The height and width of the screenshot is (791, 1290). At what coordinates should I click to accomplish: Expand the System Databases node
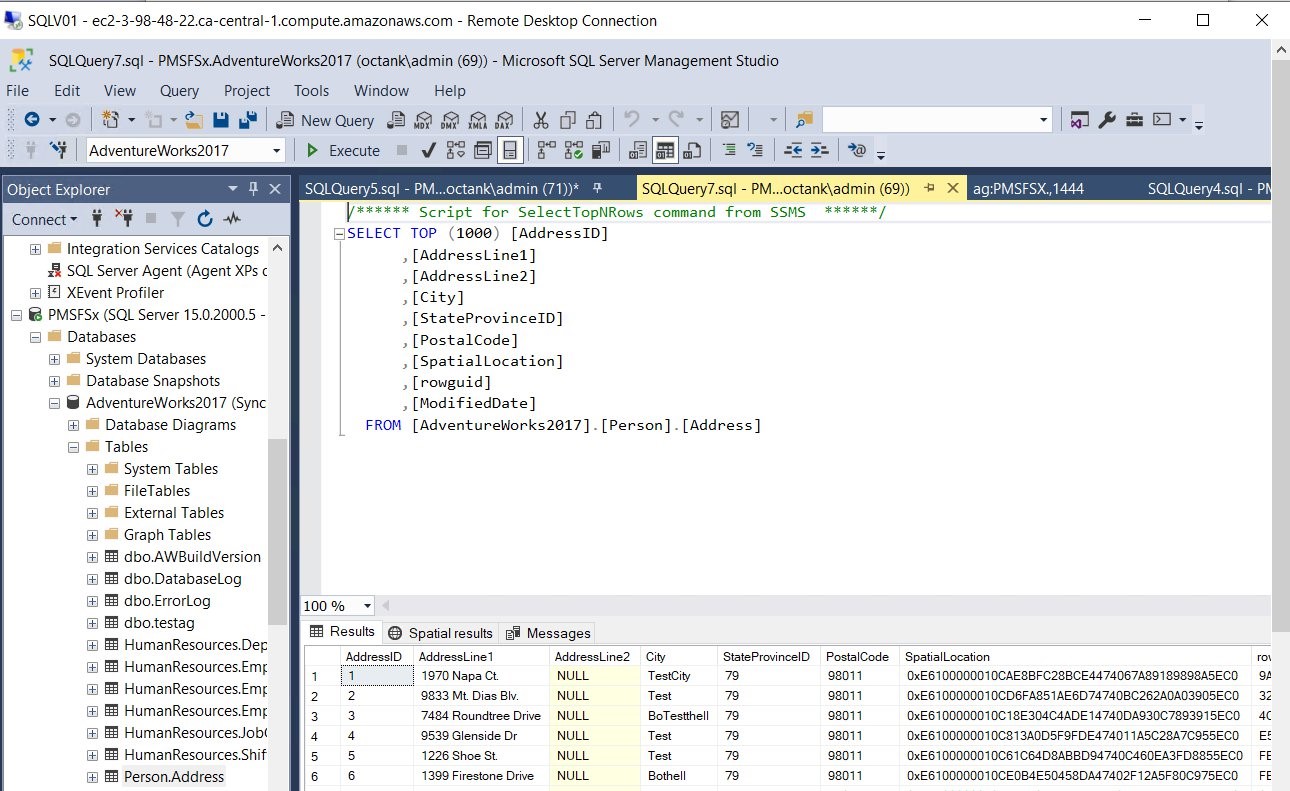(55, 359)
